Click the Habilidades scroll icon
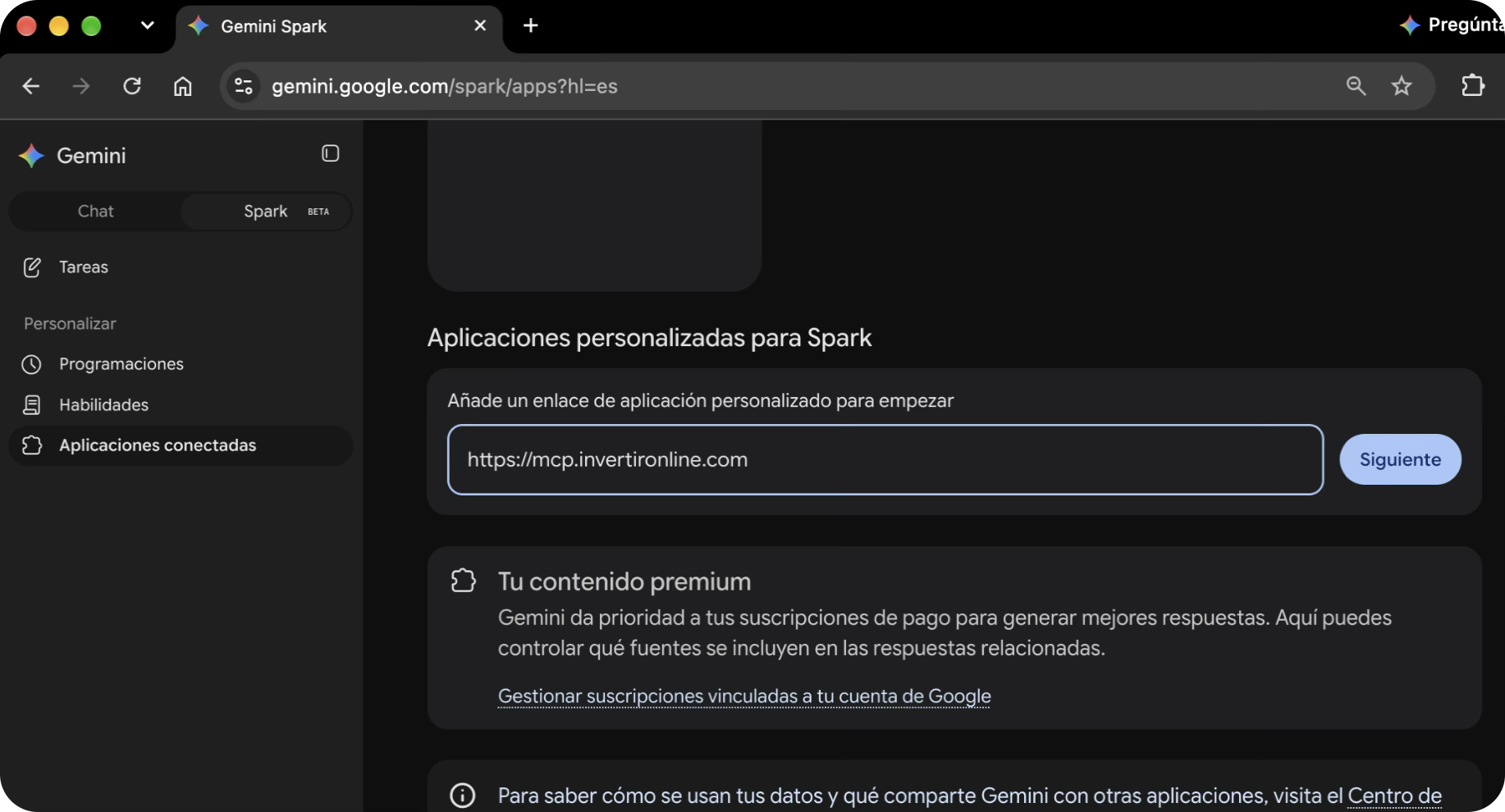This screenshot has height=812, width=1505. [31, 404]
